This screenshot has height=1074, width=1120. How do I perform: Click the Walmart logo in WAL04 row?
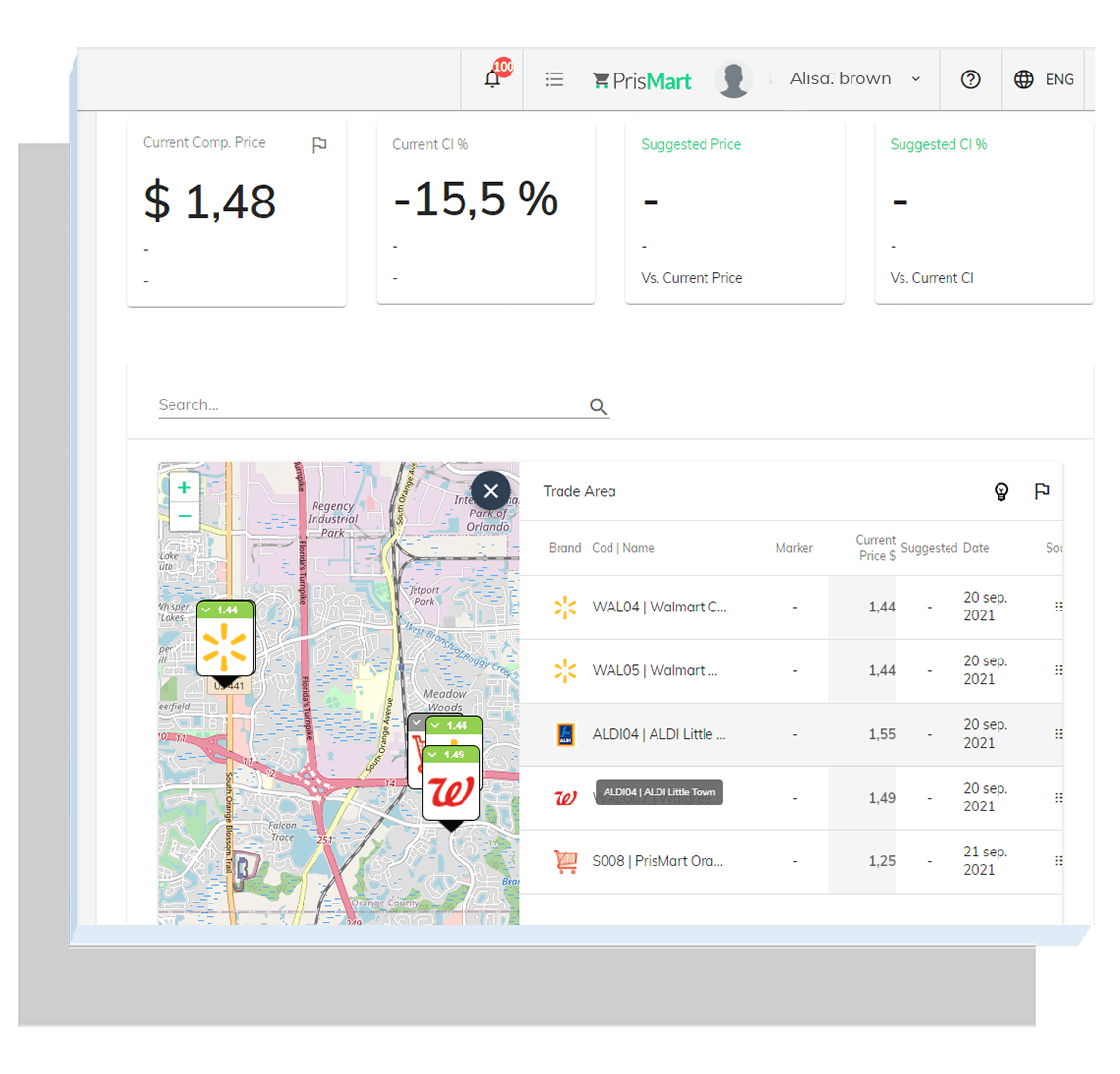click(x=565, y=607)
